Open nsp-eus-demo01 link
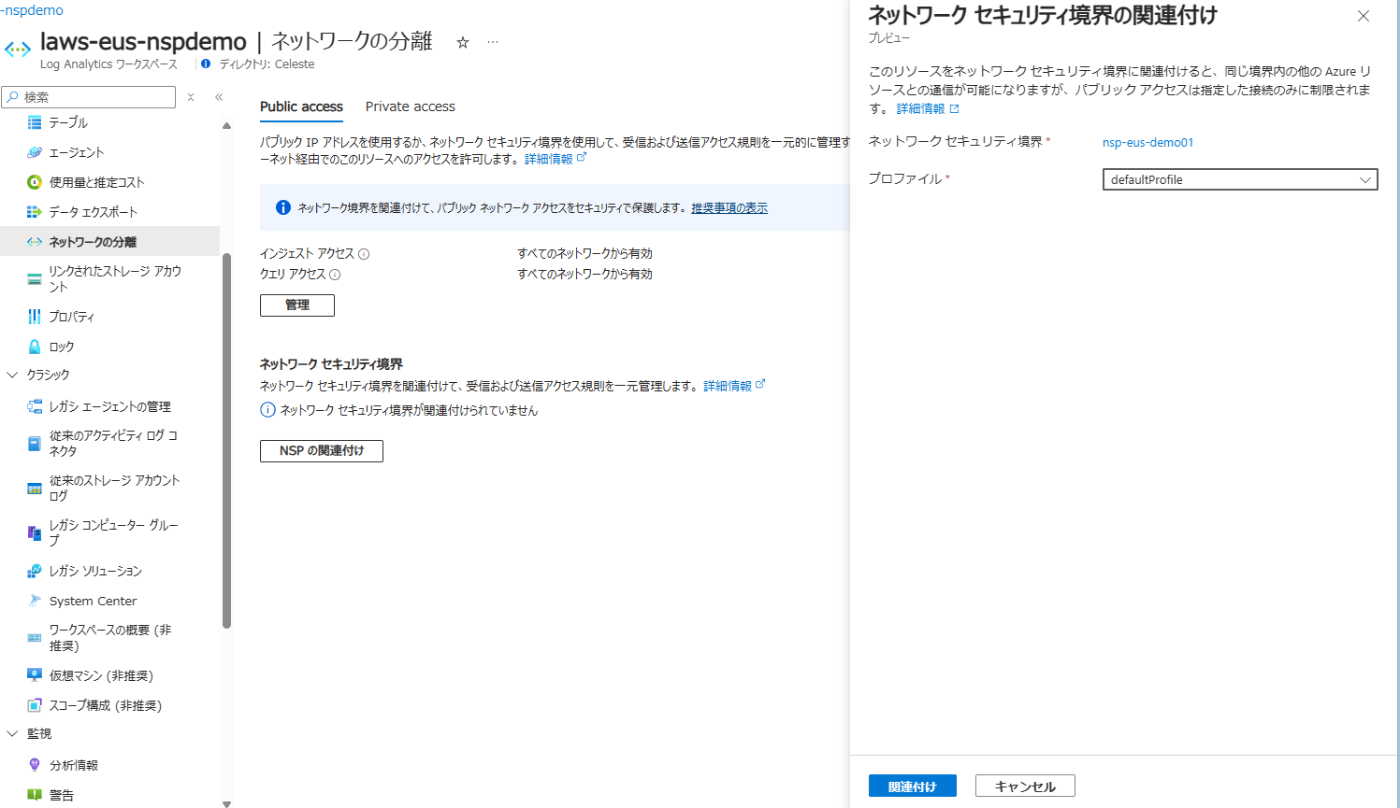Viewport: 1400px width, 808px height. pyautogui.click(x=1148, y=142)
